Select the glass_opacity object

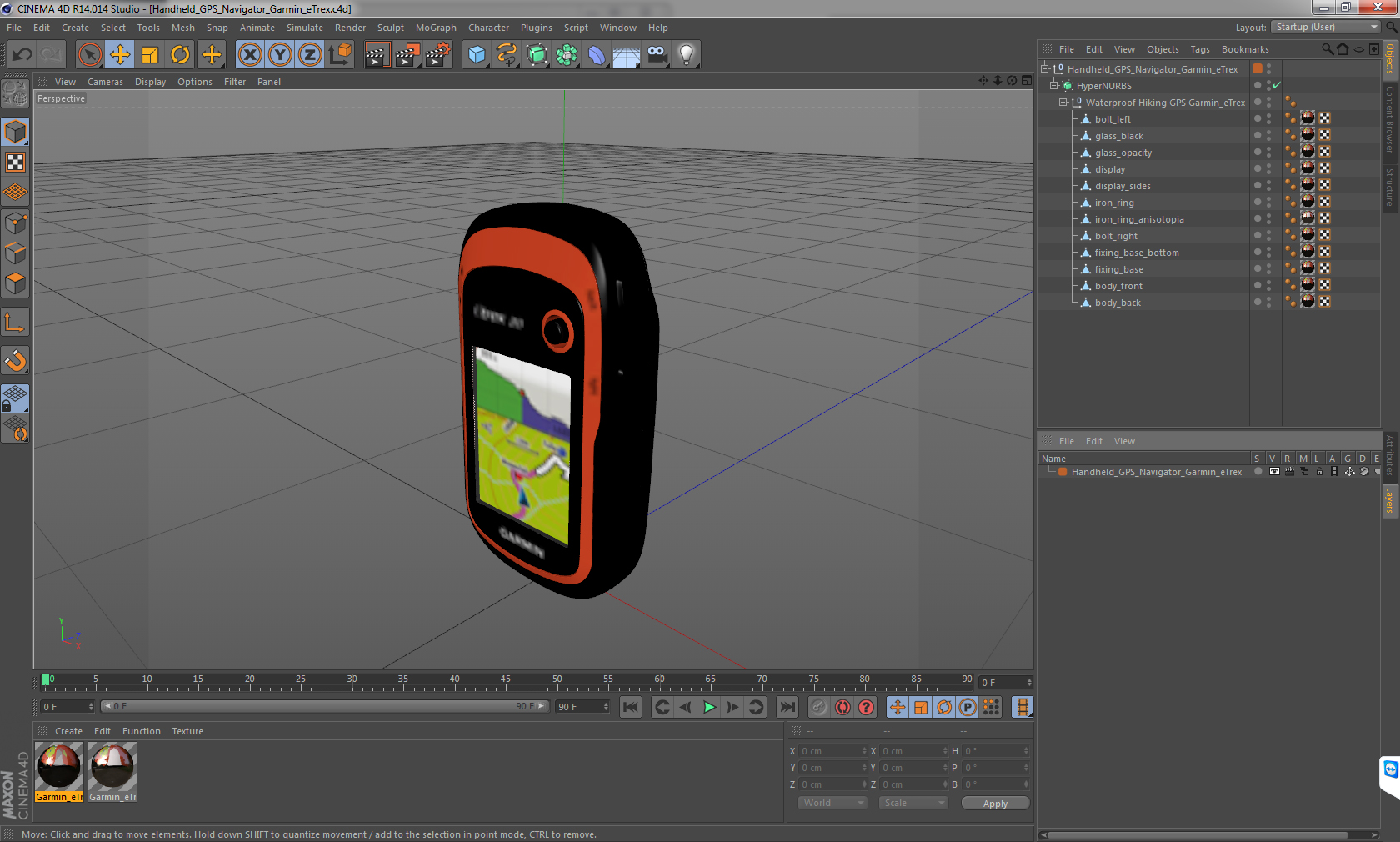[x=1122, y=153]
